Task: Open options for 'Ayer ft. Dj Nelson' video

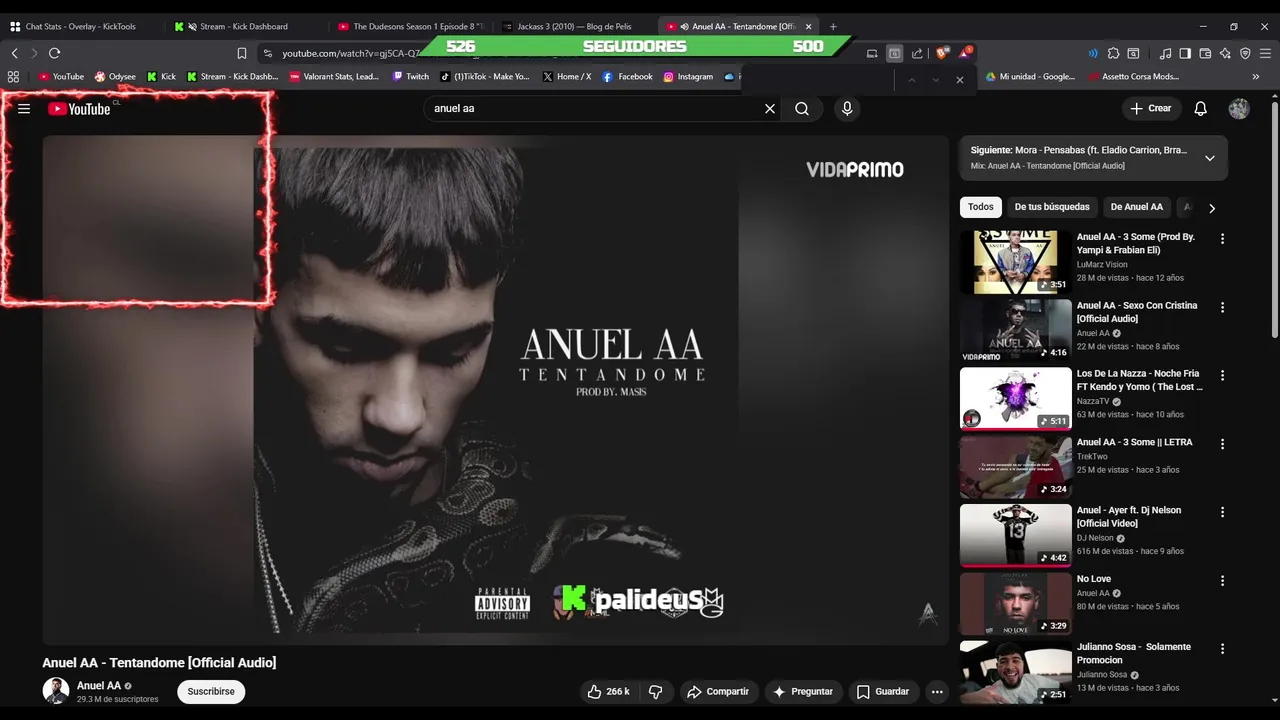Action: (x=1222, y=512)
